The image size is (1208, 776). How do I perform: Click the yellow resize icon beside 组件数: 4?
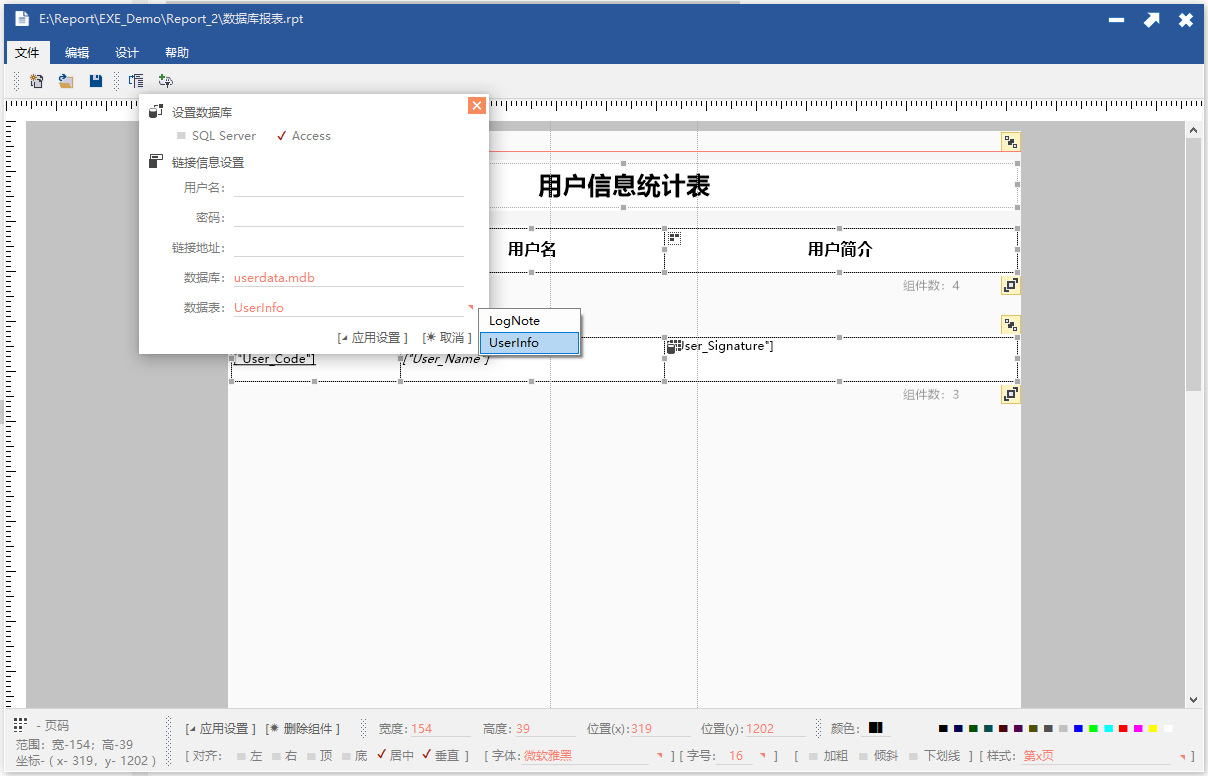[x=1010, y=286]
